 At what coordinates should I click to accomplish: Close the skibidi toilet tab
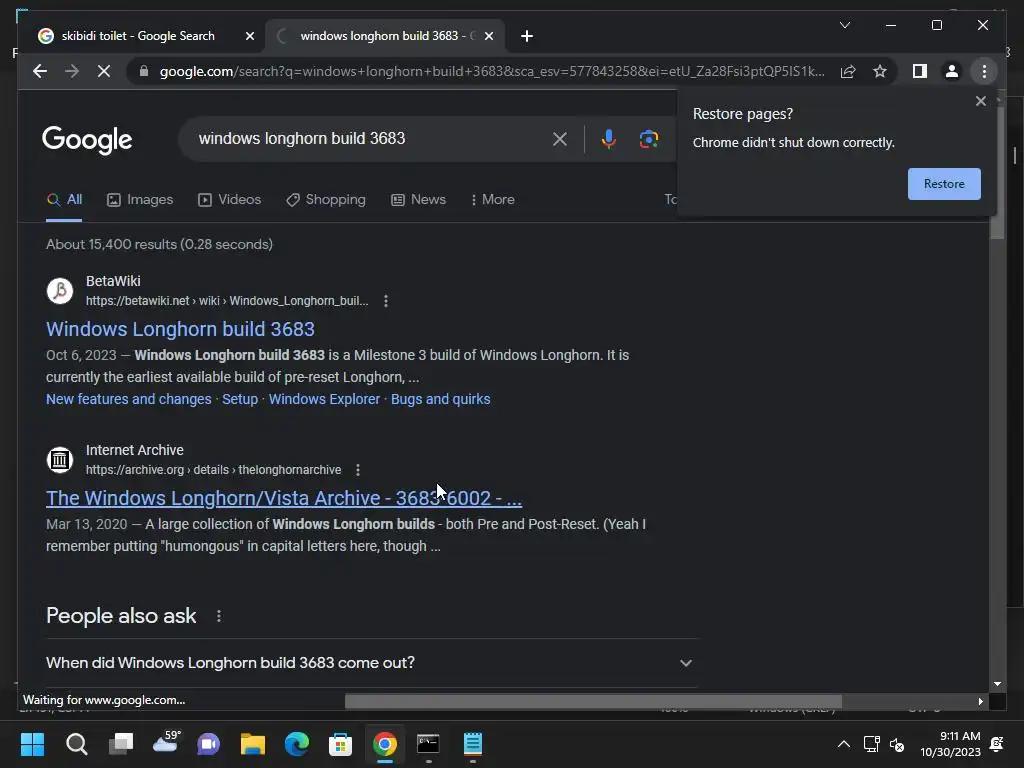click(x=249, y=36)
